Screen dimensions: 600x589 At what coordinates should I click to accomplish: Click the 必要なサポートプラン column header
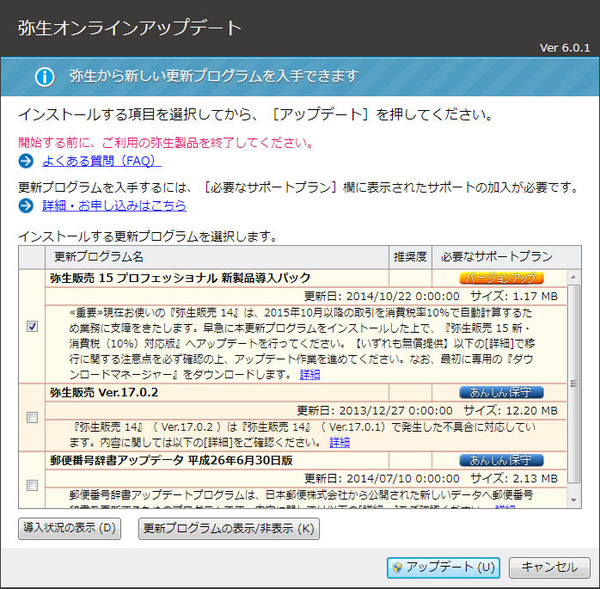coord(506,257)
